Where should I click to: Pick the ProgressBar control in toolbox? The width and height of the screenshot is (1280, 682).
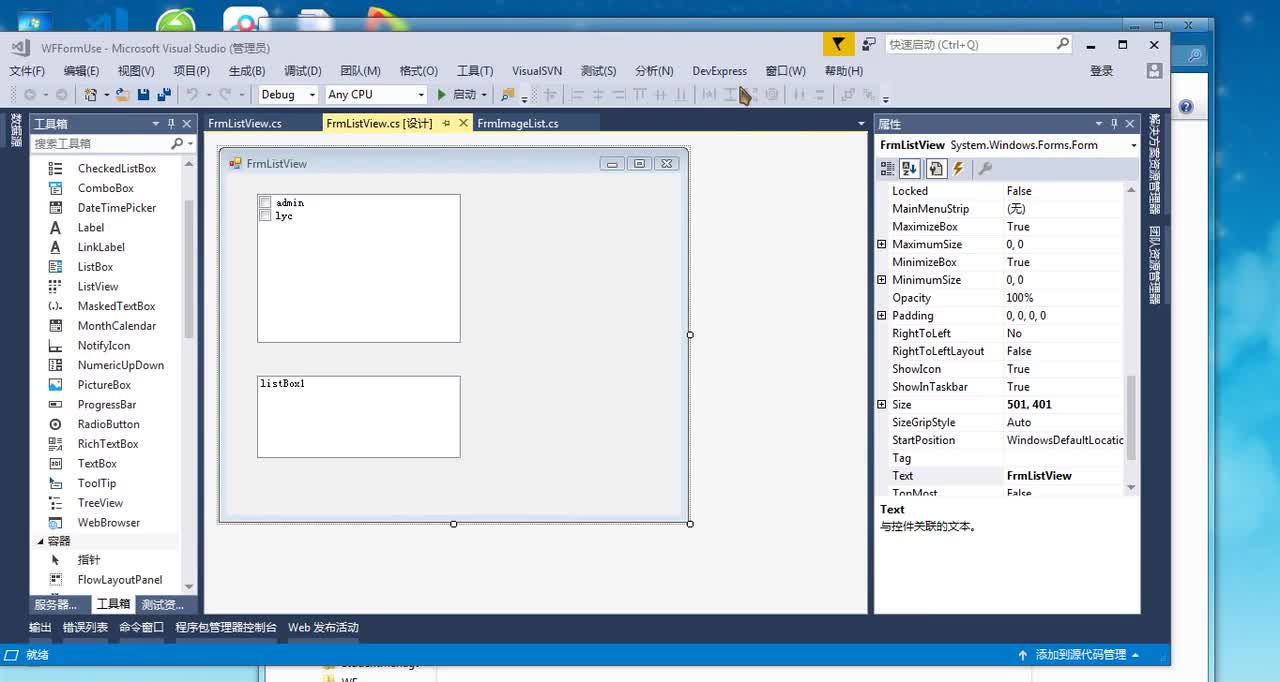[x=107, y=405]
